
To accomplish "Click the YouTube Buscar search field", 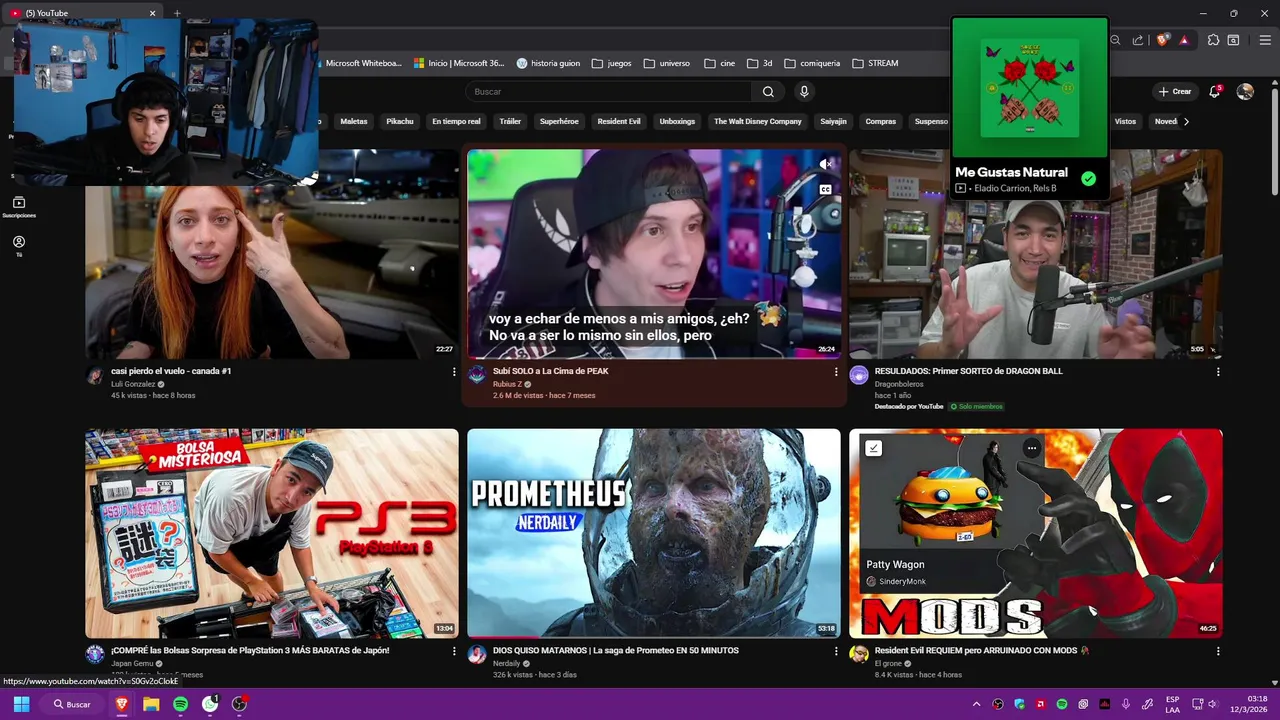I will coord(608,92).
